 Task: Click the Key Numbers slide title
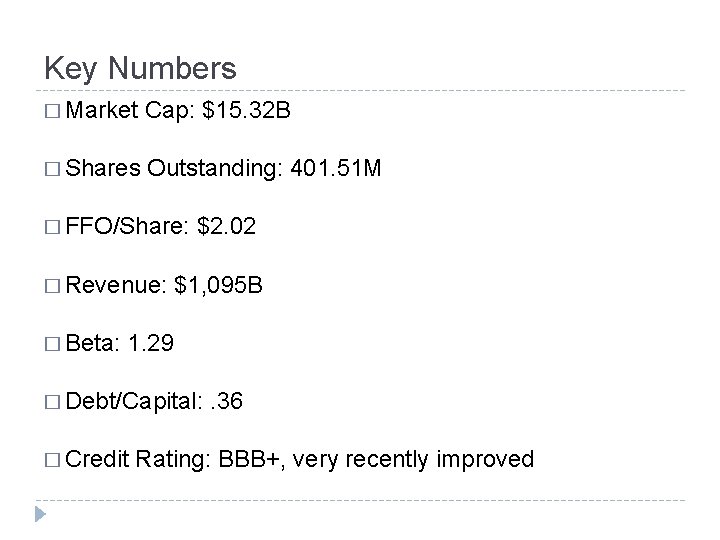coord(141,69)
